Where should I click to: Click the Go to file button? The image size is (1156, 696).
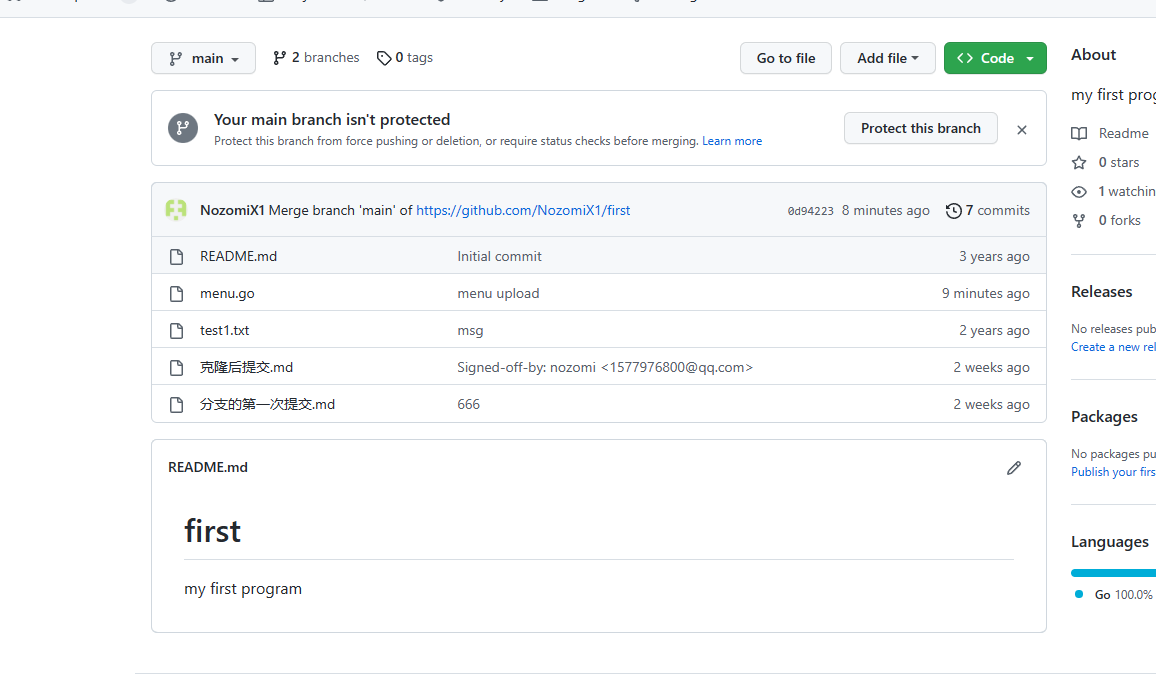[x=786, y=58]
